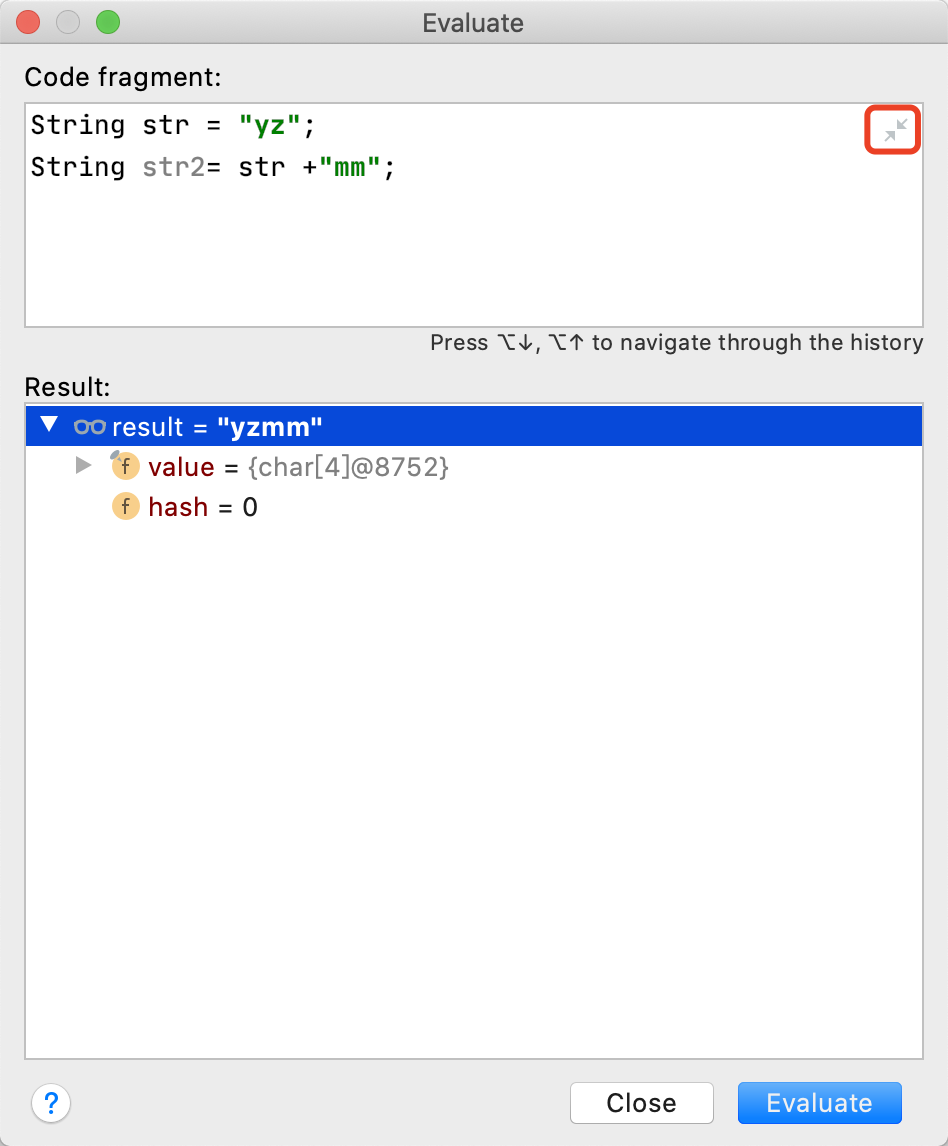The image size is (948, 1146).
Task: Select the result = "yzmm" row
Action: tap(500, 427)
